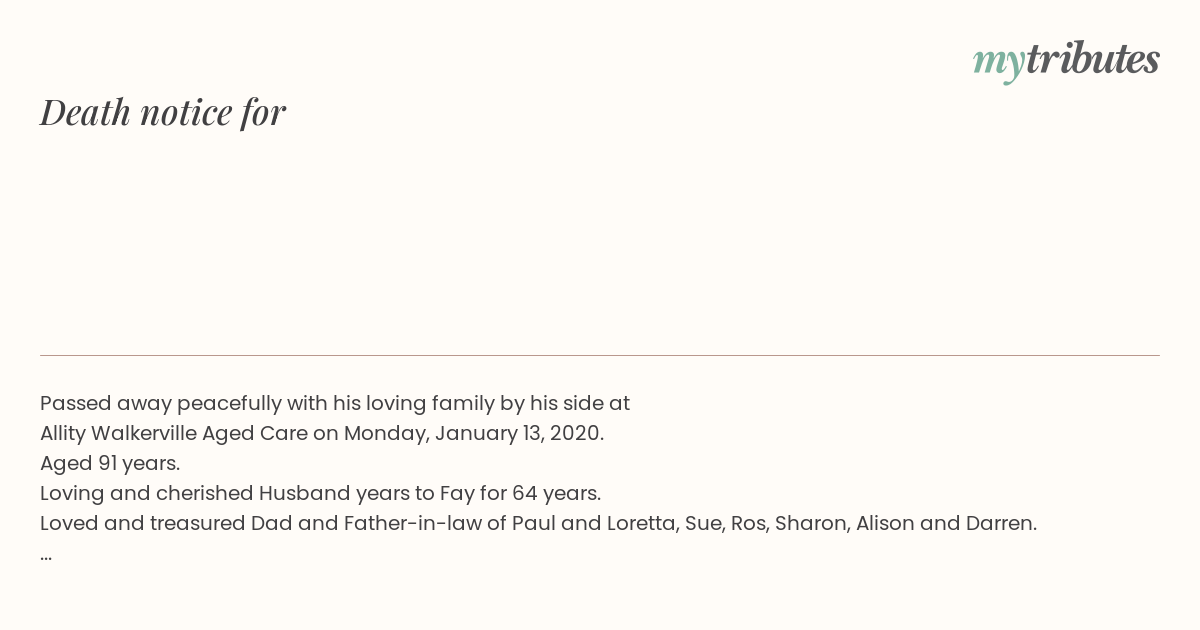Select the "Death notice for" heading
This screenshot has height=630, width=1200.
pyautogui.click(x=163, y=112)
